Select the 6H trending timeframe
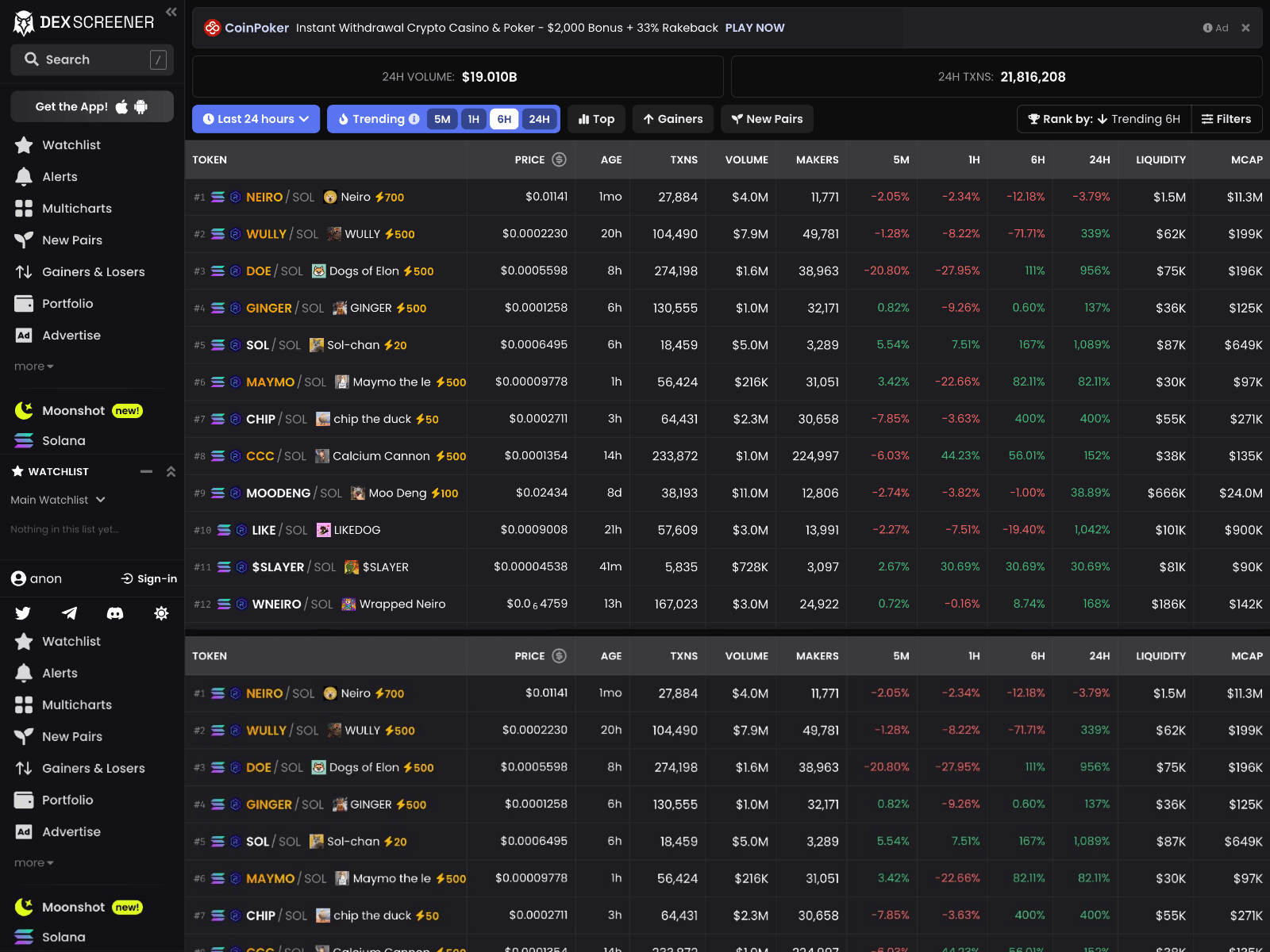 click(x=504, y=119)
